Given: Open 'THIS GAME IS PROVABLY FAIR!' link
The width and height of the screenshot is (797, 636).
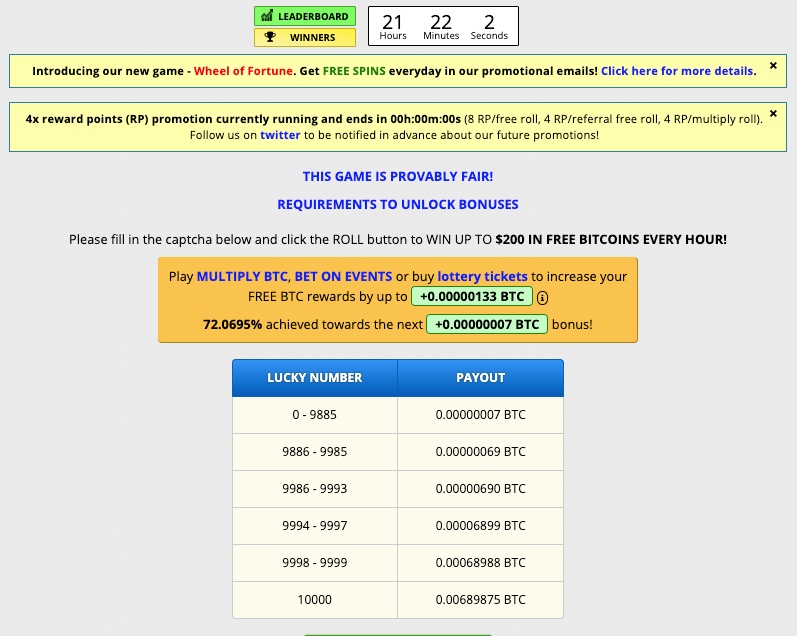Looking at the screenshot, I should coord(398,177).
